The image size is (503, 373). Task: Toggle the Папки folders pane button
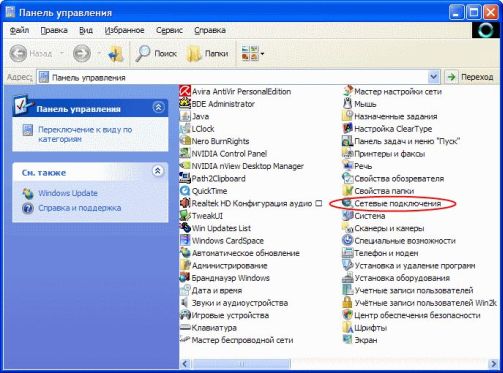[207, 53]
